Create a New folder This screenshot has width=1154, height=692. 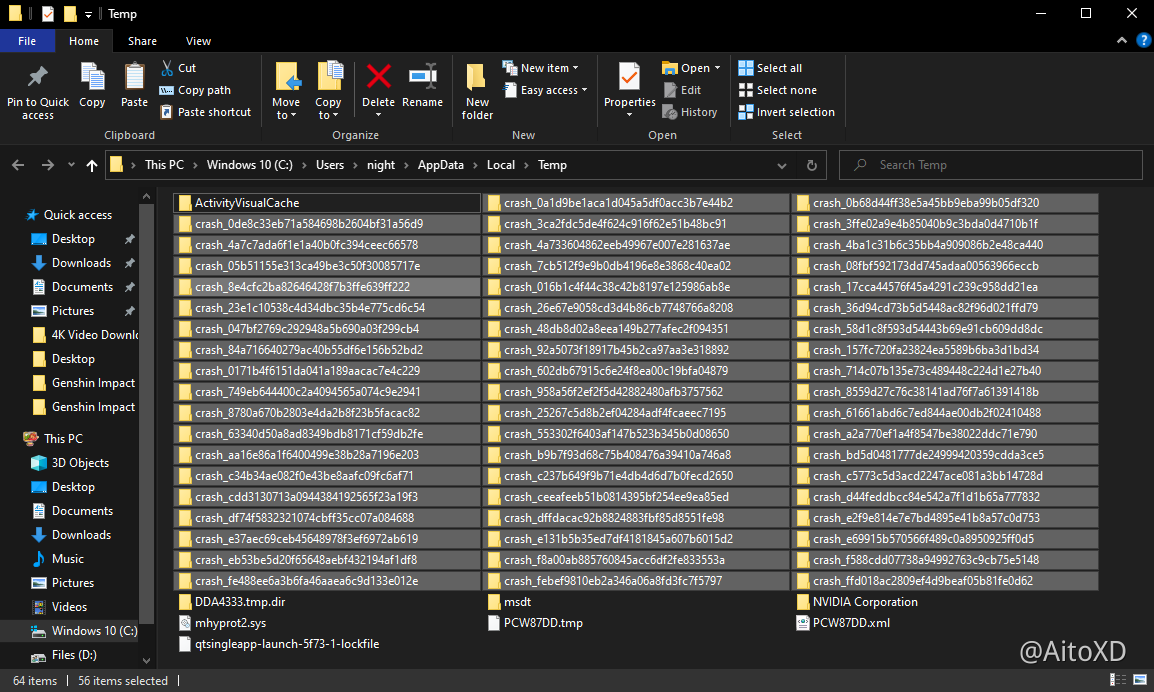point(476,90)
